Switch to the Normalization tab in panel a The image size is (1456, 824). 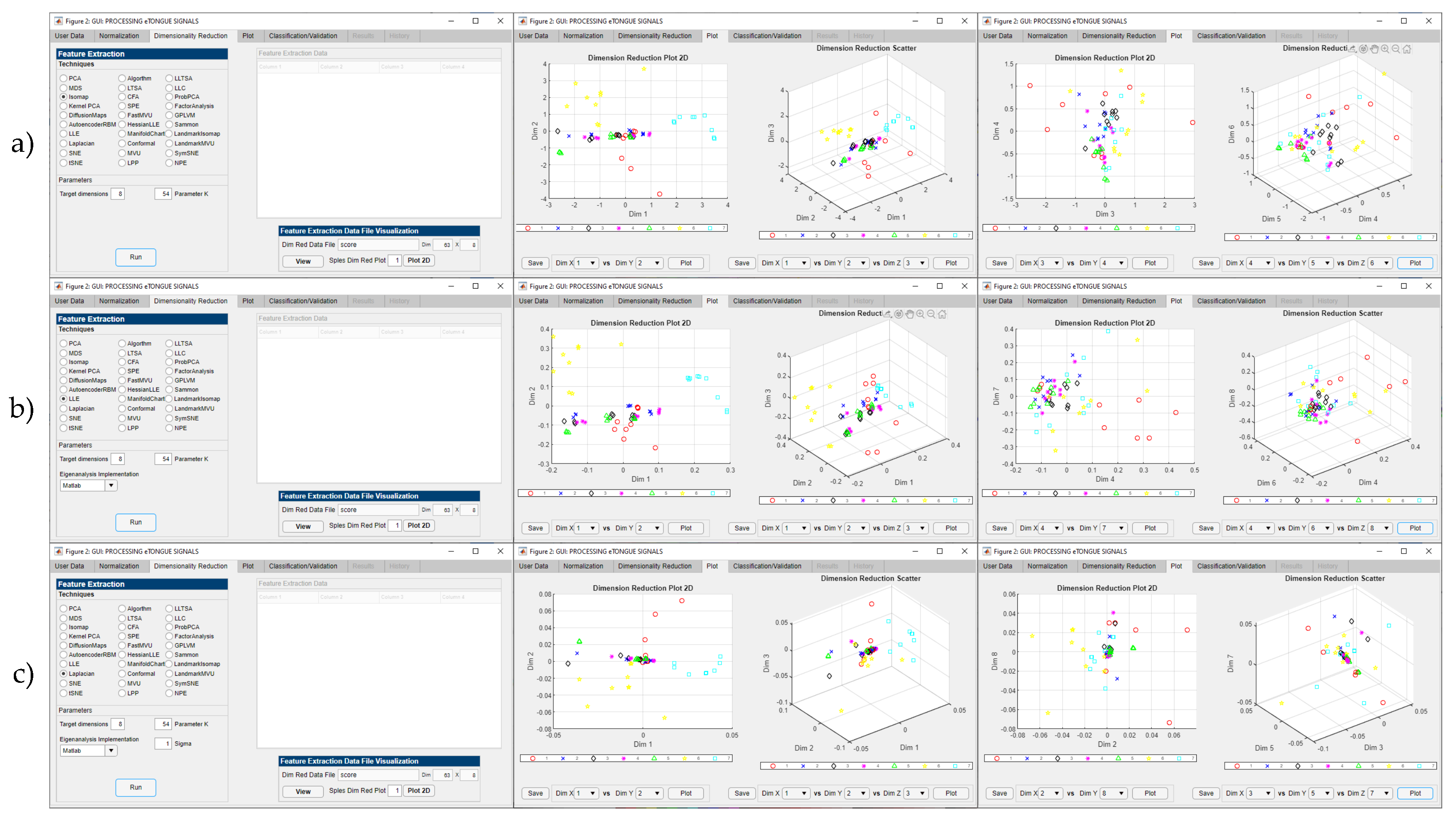click(x=119, y=36)
